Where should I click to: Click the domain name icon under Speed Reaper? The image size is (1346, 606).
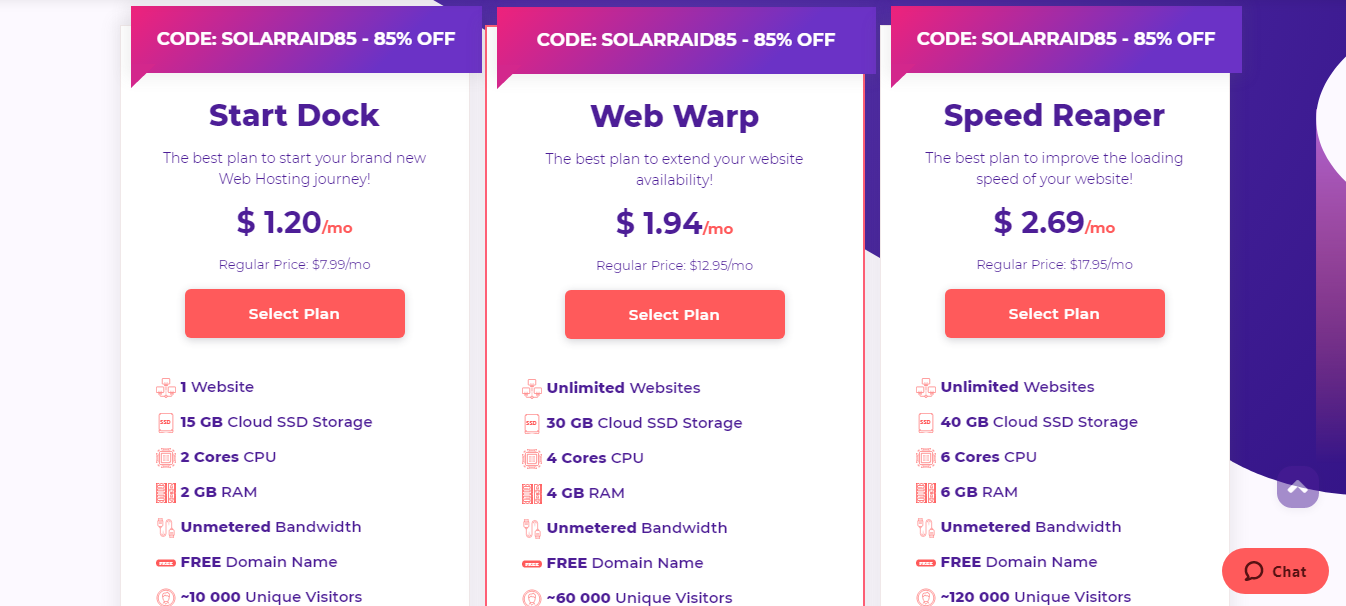(924, 562)
